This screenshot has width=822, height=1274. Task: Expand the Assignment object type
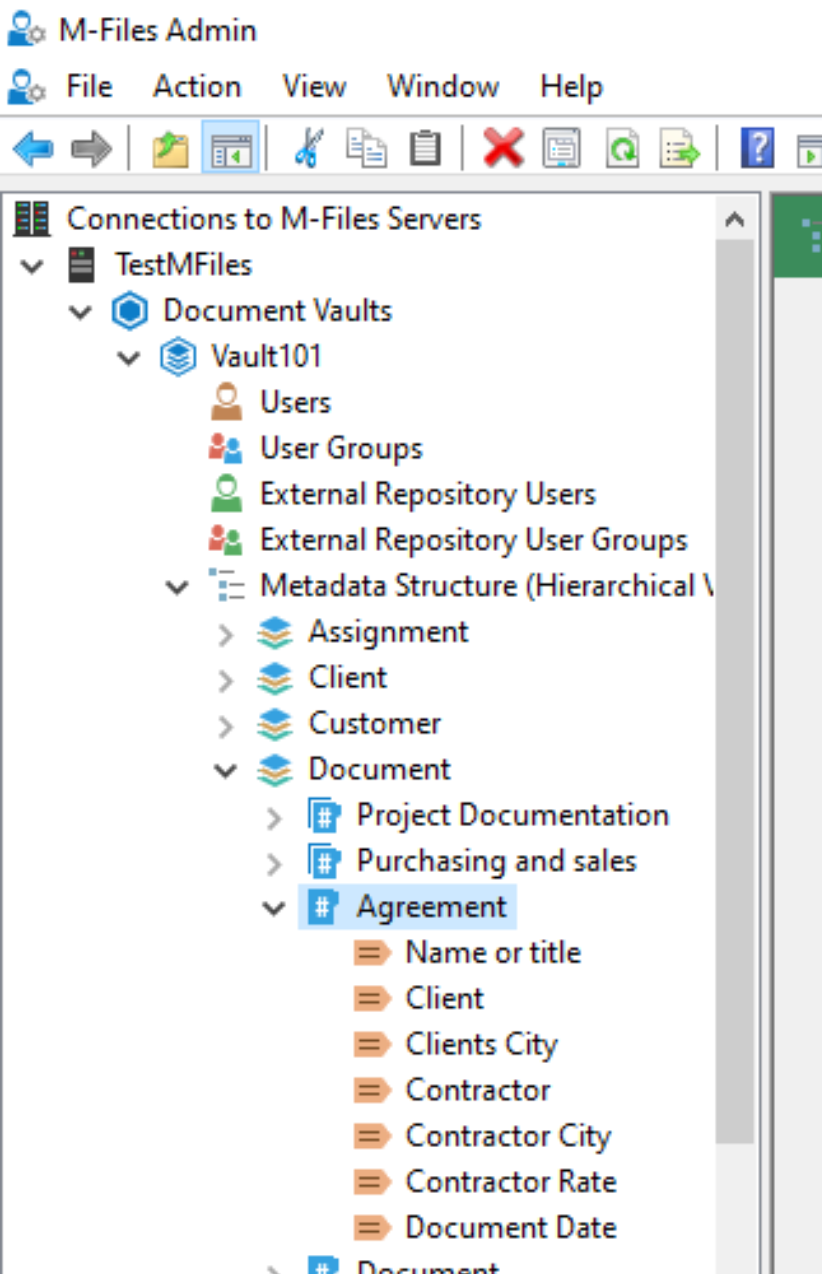(x=226, y=634)
